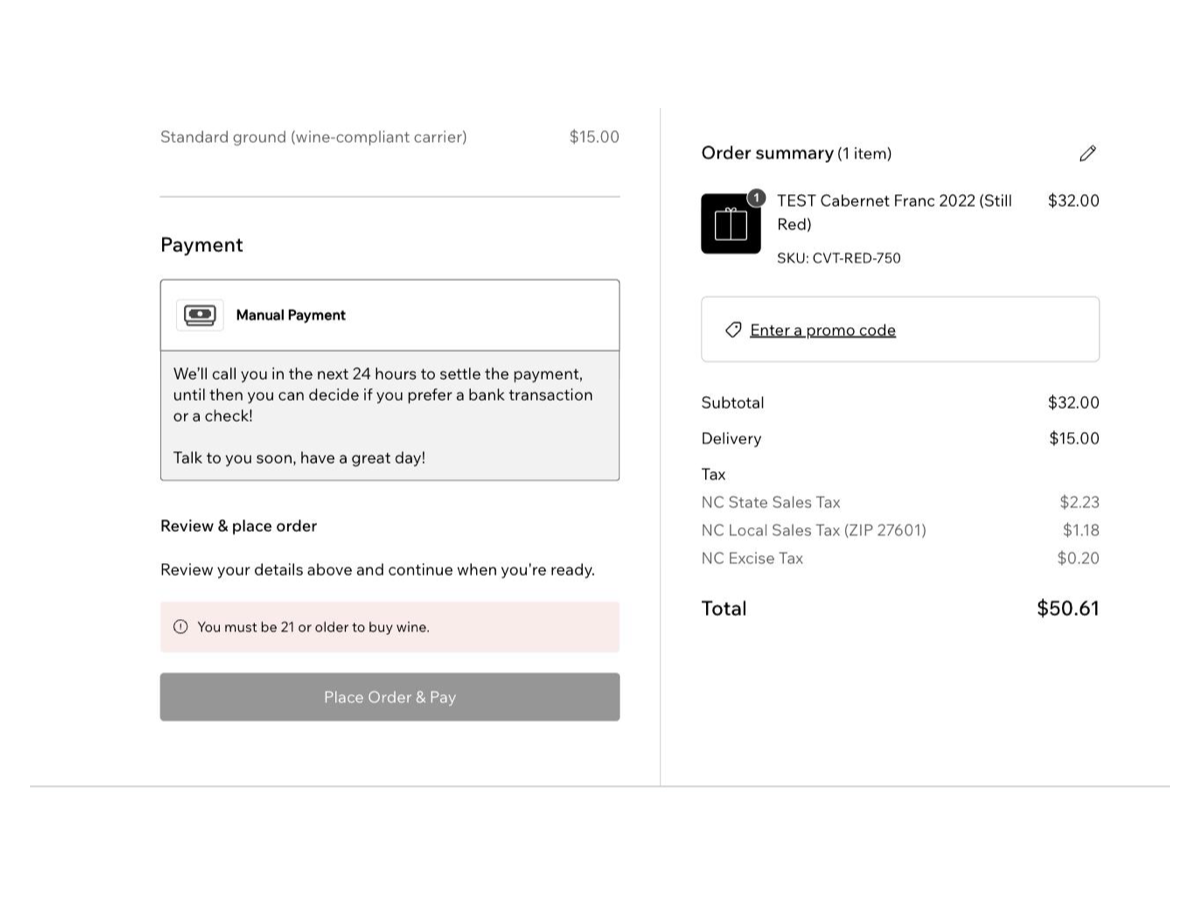The image size is (1200, 900).
Task: Click the TEST Cabernet Franc 2022 product name
Action: (x=895, y=212)
